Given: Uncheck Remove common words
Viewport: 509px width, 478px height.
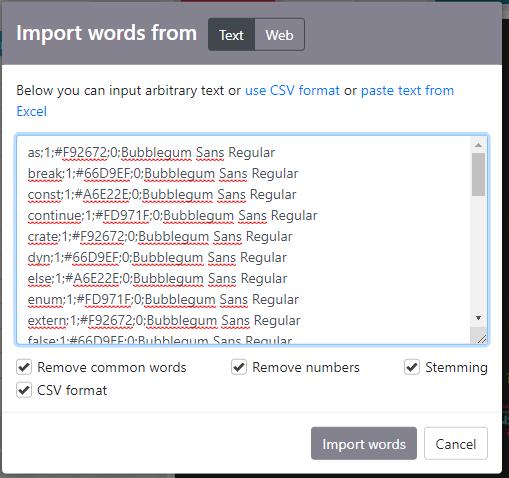Looking at the screenshot, I should (24, 367).
